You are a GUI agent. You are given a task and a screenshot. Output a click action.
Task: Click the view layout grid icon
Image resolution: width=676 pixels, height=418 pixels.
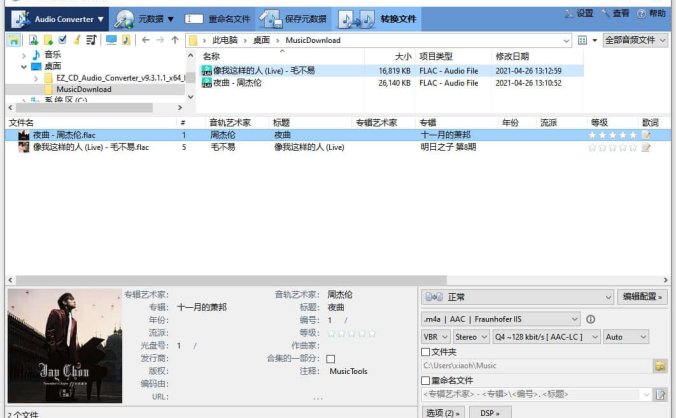tap(582, 40)
